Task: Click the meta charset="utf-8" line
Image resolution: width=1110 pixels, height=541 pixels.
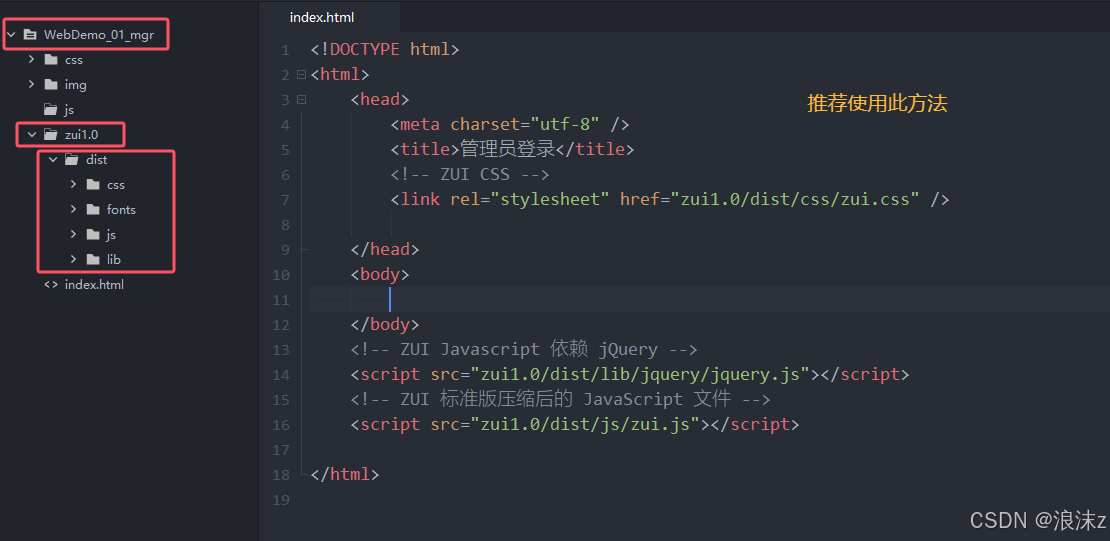Action: tap(510, 125)
